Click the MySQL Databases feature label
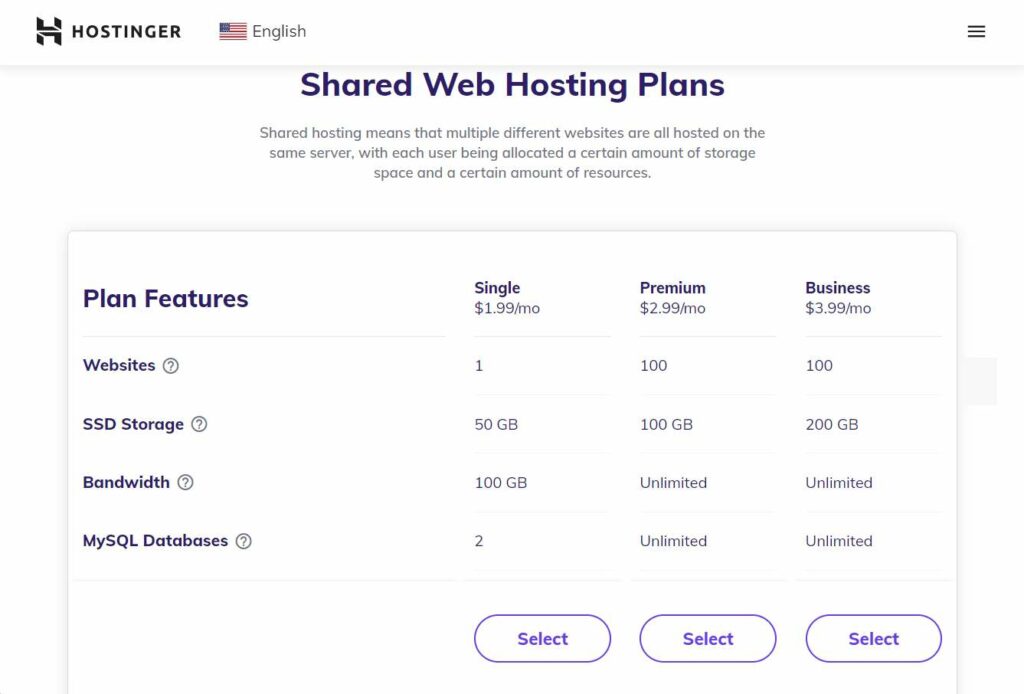 tap(155, 541)
